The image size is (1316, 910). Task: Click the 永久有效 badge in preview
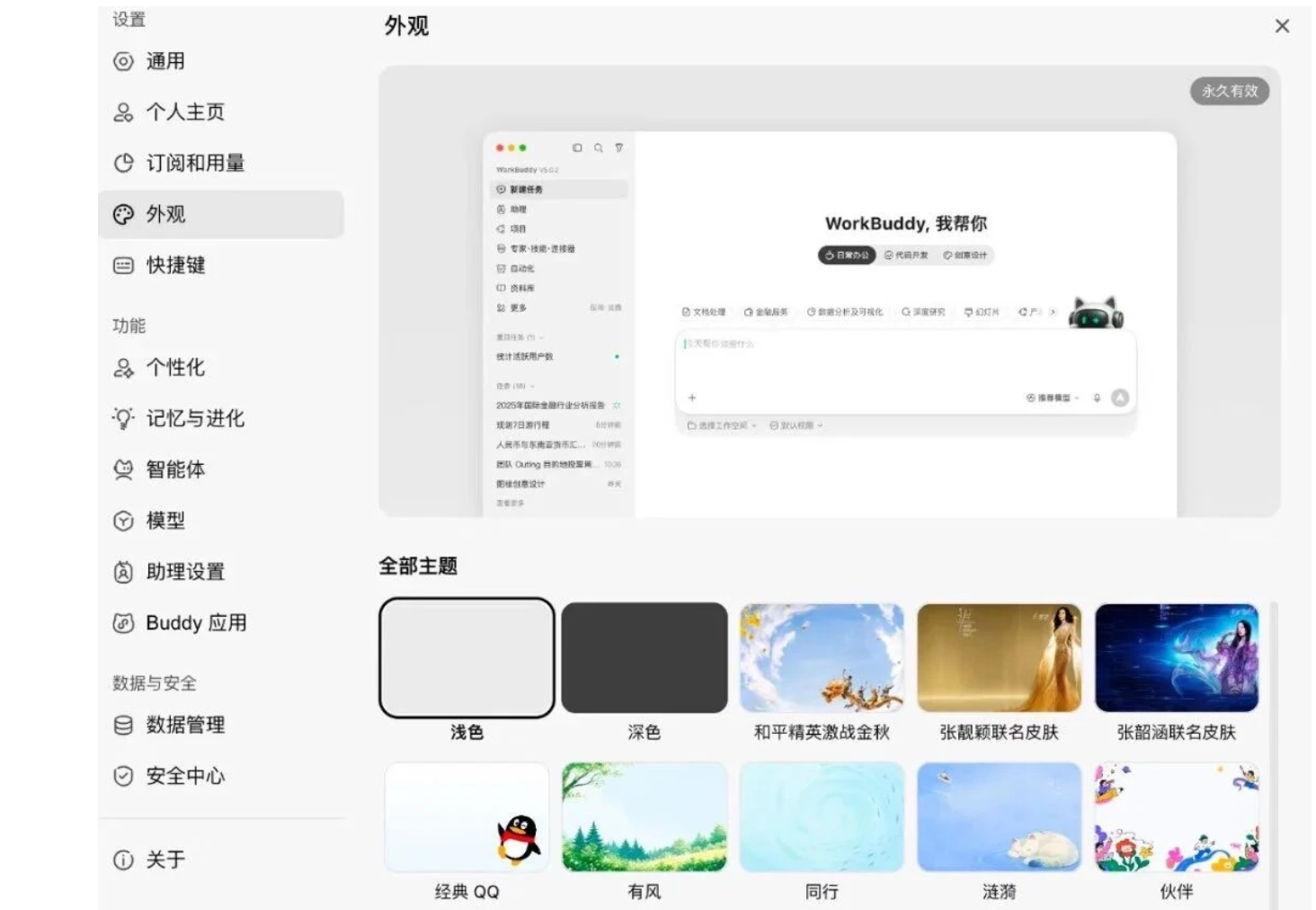(x=1230, y=91)
